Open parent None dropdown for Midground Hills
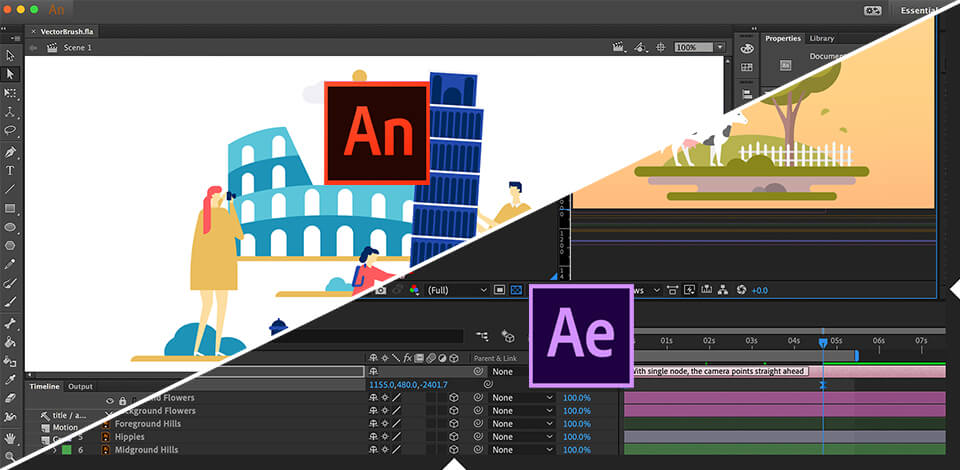This screenshot has height=470, width=960. click(522, 450)
